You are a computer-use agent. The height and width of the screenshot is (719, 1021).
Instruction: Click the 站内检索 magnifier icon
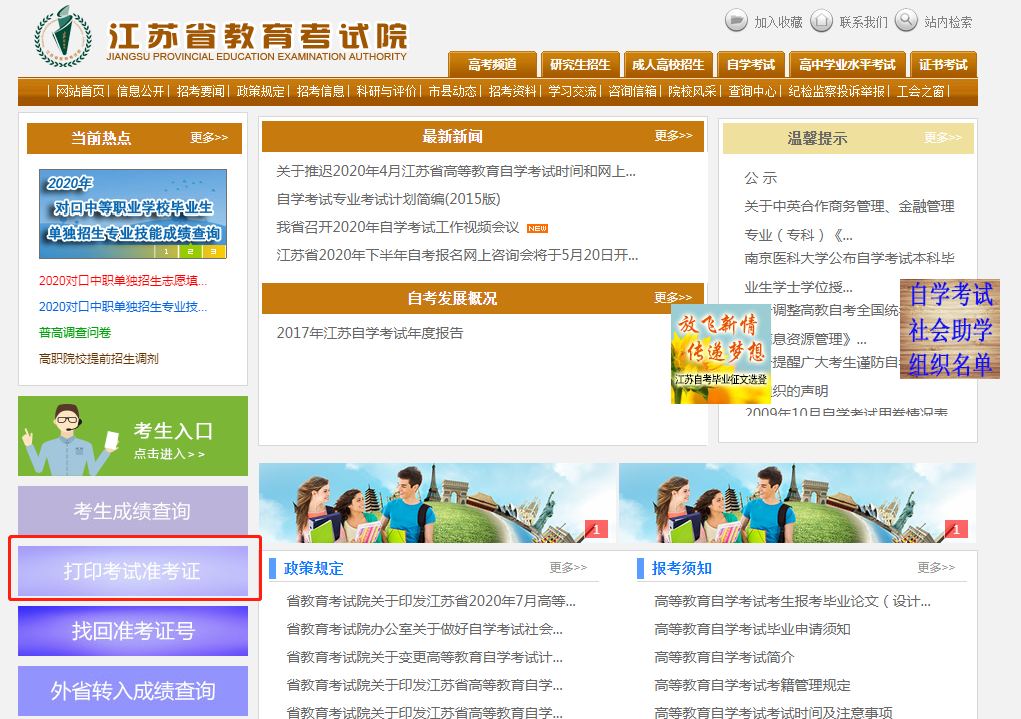tap(906, 20)
